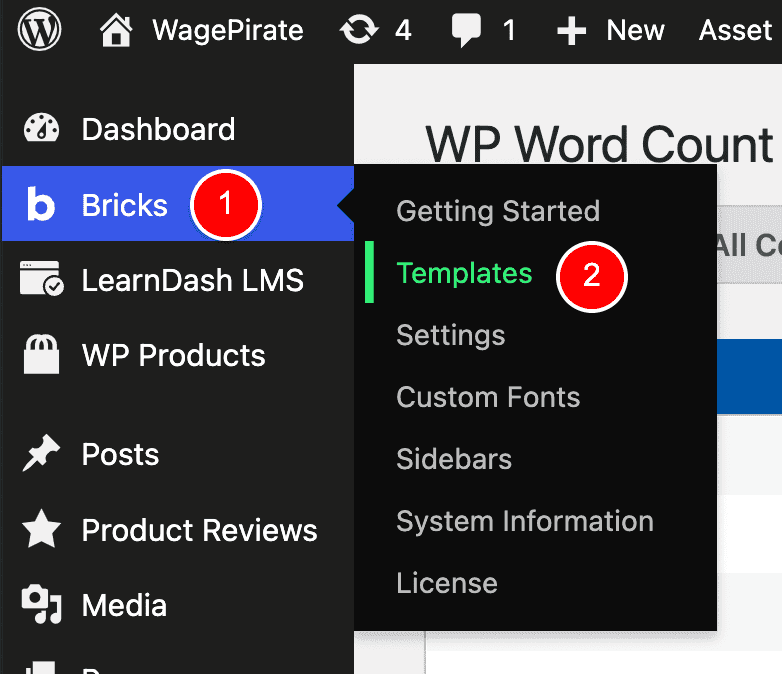Open the New content menu
Viewport: 782px width, 674px height.
tap(635, 30)
